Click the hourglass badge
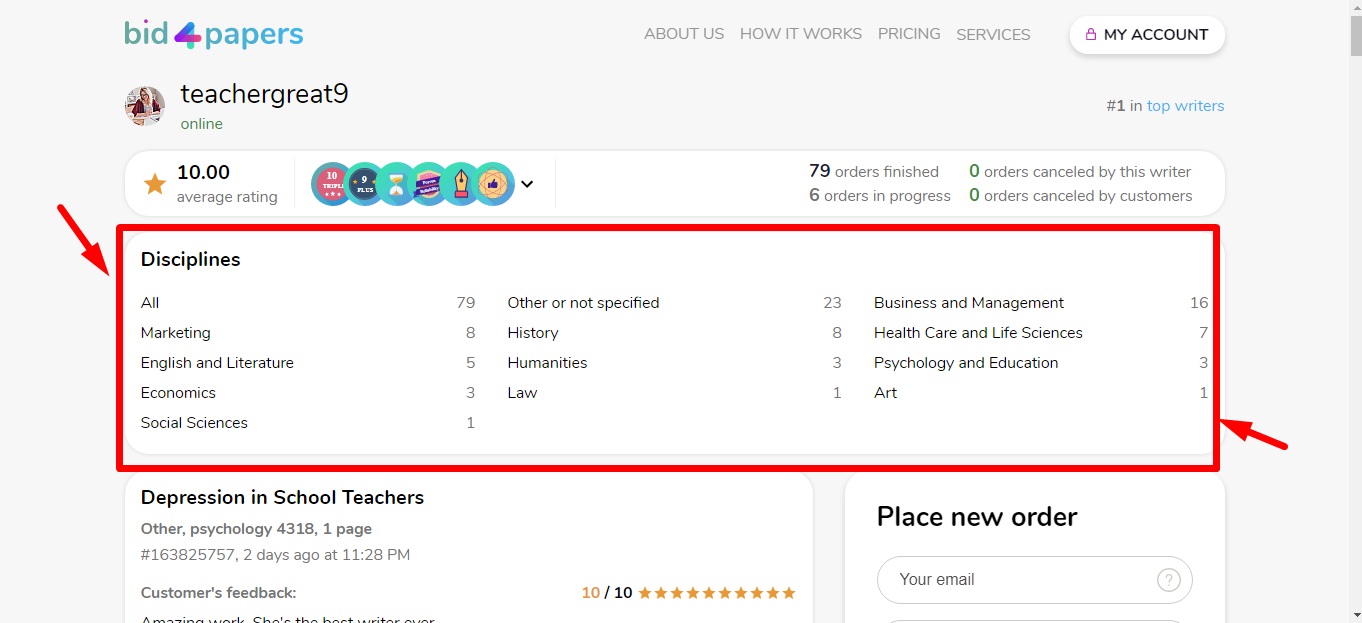 [x=396, y=184]
